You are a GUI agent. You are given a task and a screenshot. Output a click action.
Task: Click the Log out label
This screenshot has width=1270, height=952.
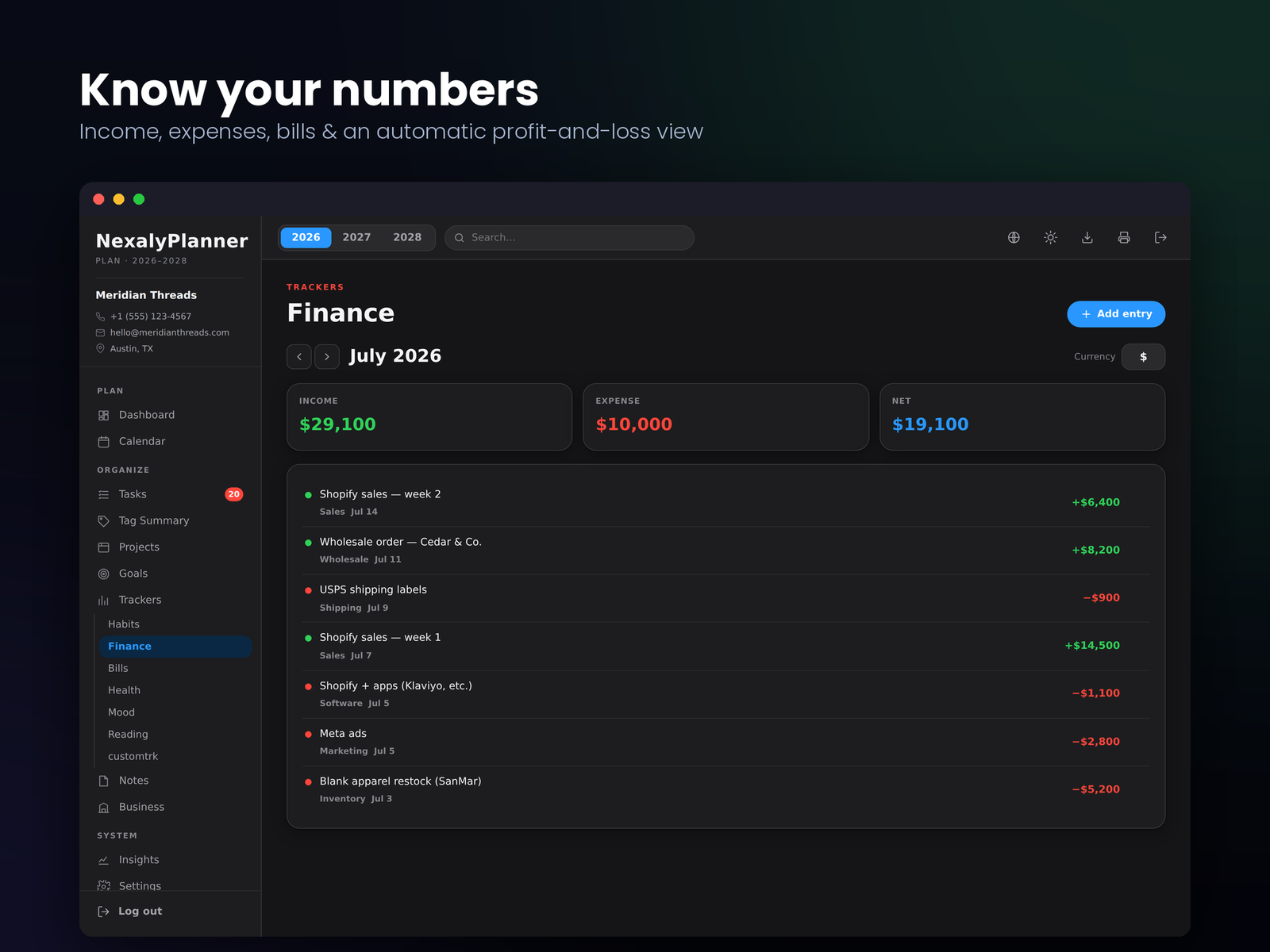pyautogui.click(x=140, y=912)
